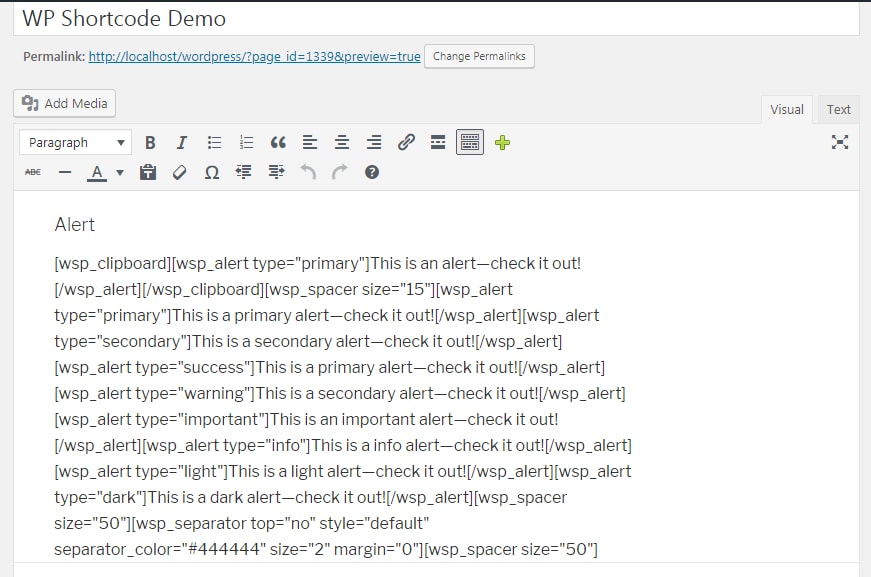This screenshot has width=871, height=577.
Task: Decrease paragraph indent
Action: click(244, 172)
